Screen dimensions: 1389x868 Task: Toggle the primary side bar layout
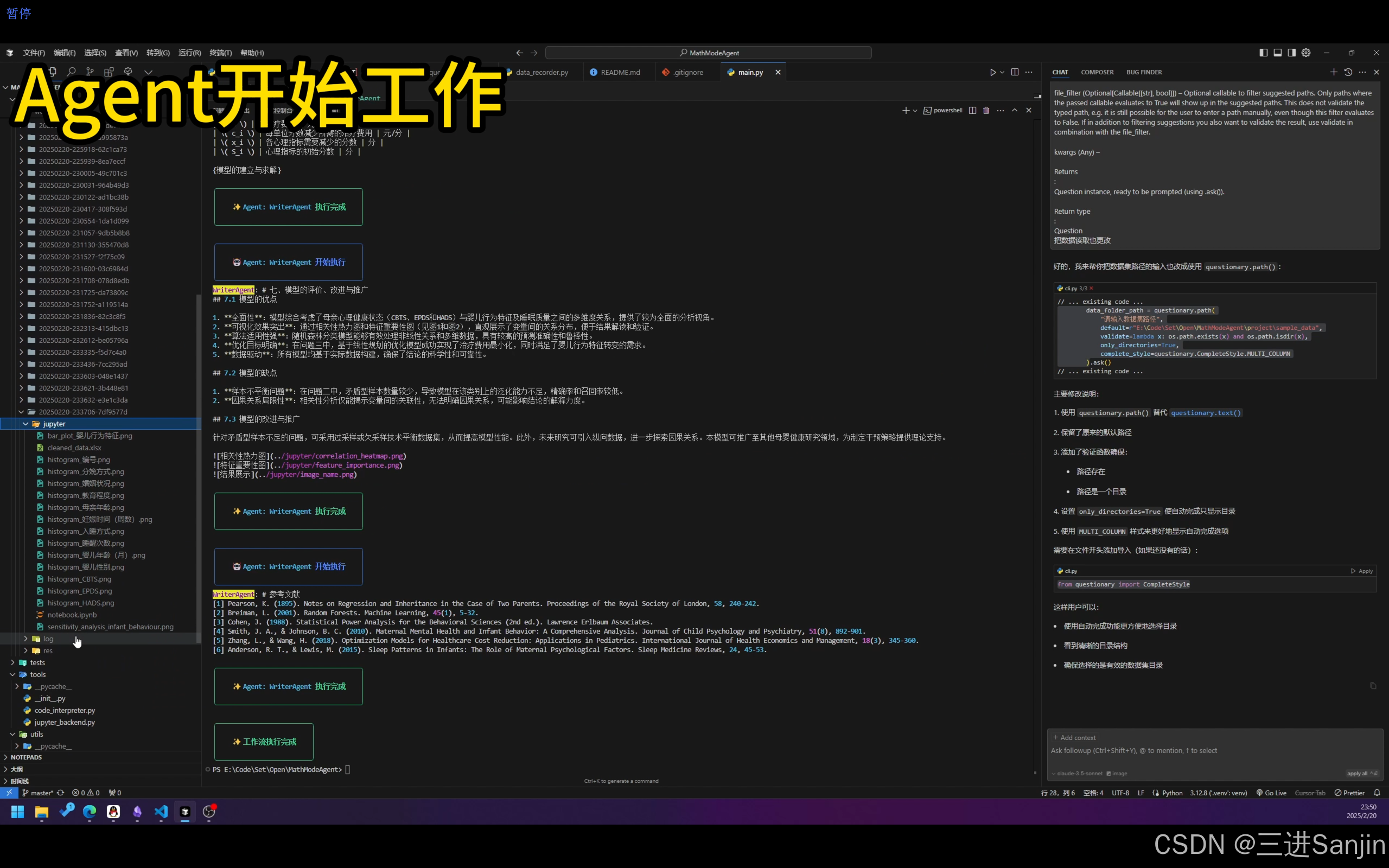tap(1263, 53)
